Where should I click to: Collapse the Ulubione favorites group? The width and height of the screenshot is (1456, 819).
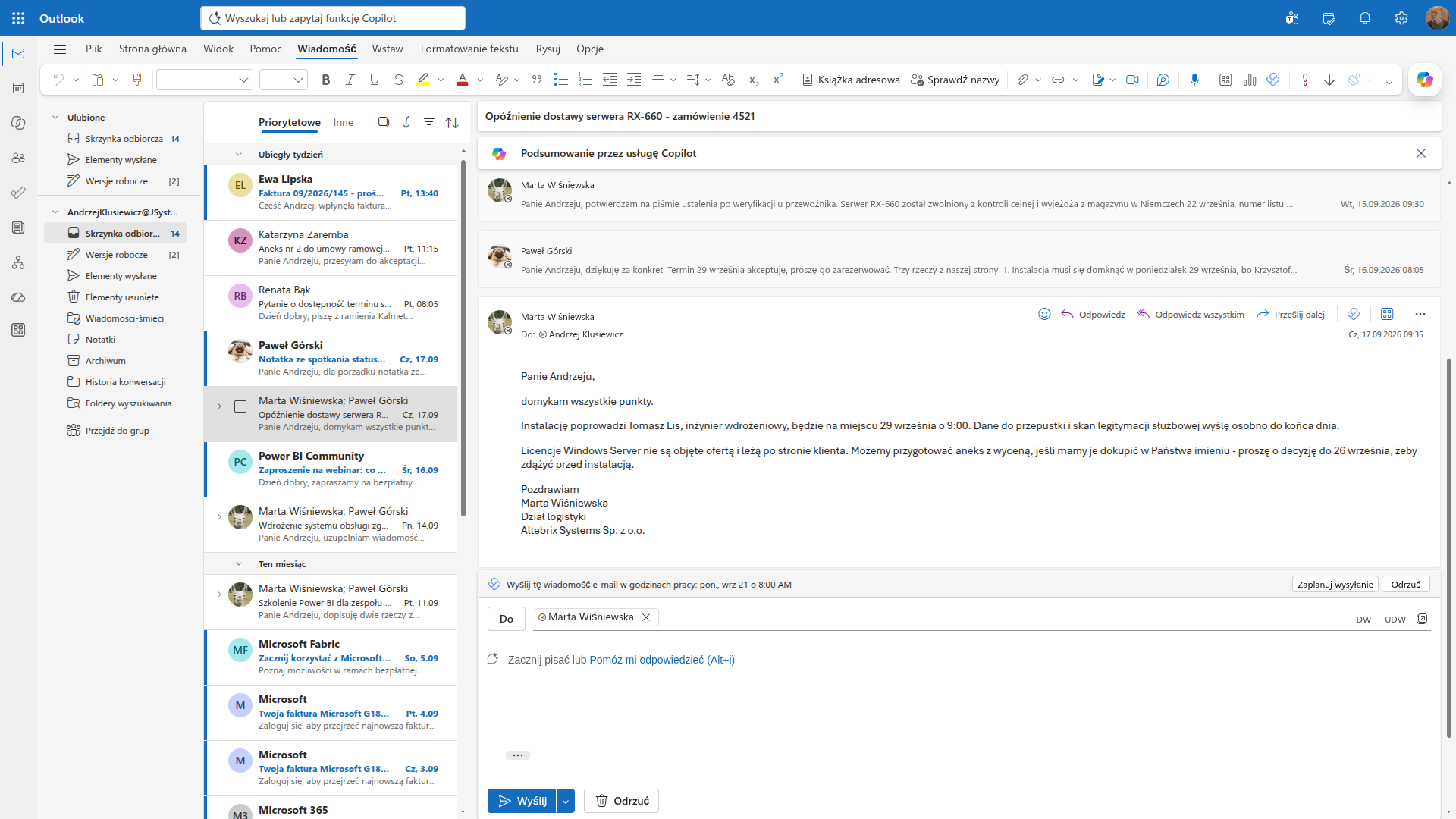[x=55, y=118]
